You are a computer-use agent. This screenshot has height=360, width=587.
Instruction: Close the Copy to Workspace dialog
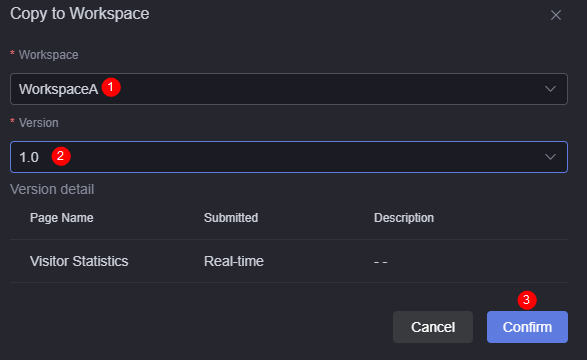pyautogui.click(x=556, y=15)
